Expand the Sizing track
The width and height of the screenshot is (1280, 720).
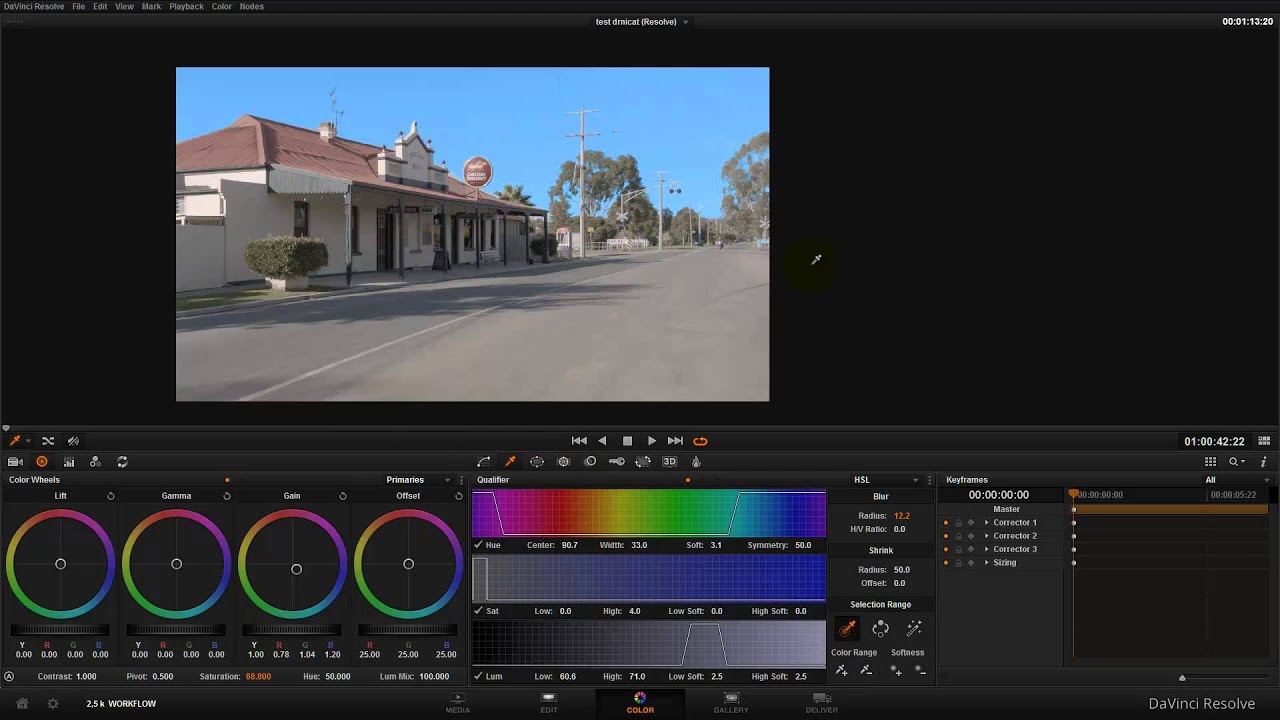coord(986,563)
